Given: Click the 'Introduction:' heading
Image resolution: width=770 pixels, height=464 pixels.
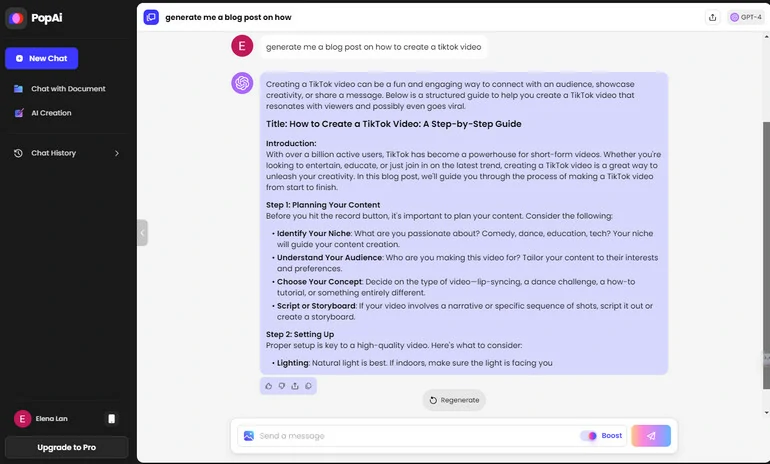Looking at the screenshot, I should click(x=291, y=144).
